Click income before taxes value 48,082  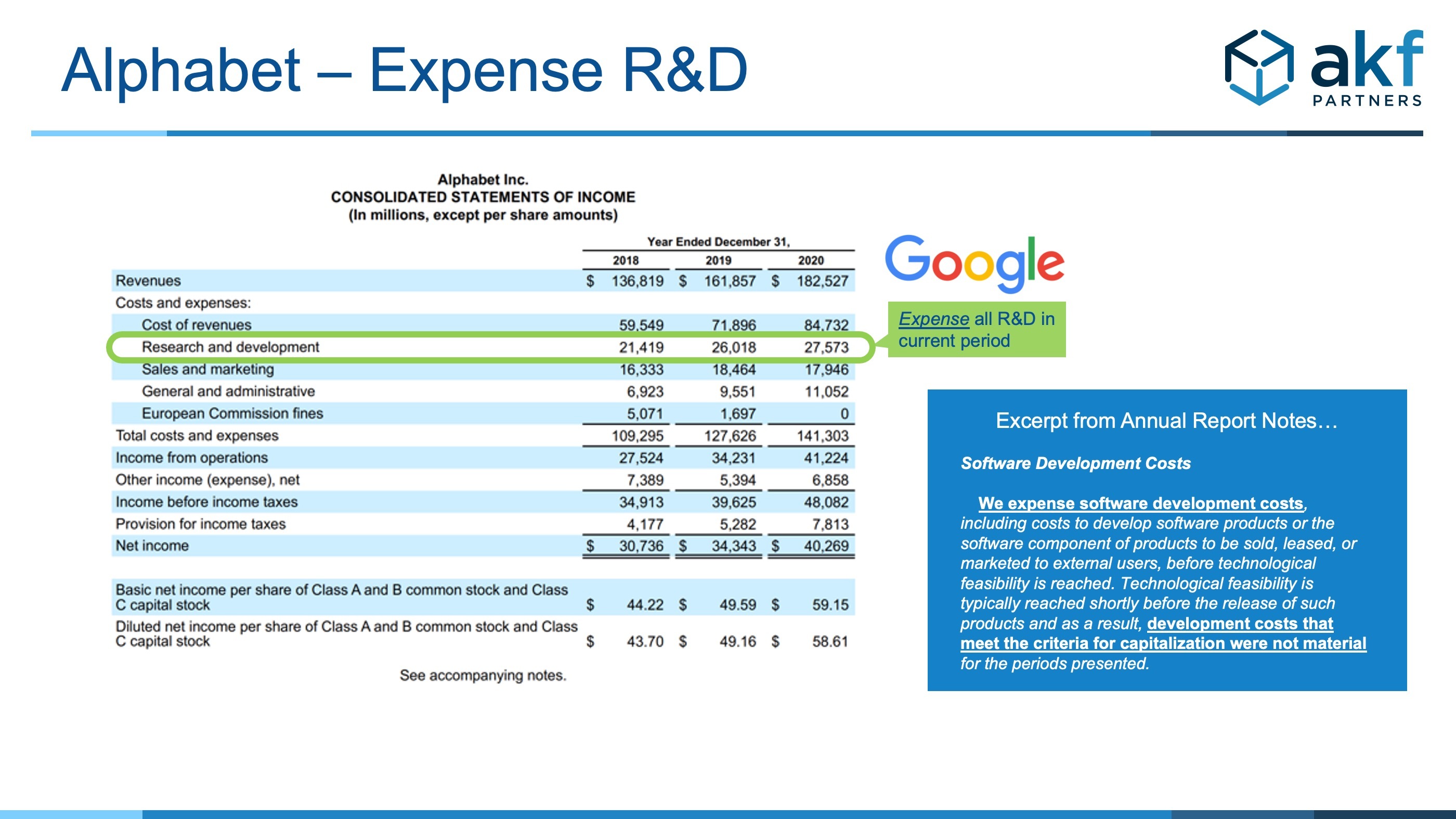[x=826, y=502]
